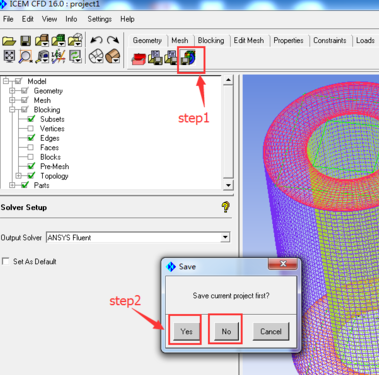The width and height of the screenshot is (379, 375).
Task: Click yellow Solver Setup help icon
Action: tap(225, 207)
